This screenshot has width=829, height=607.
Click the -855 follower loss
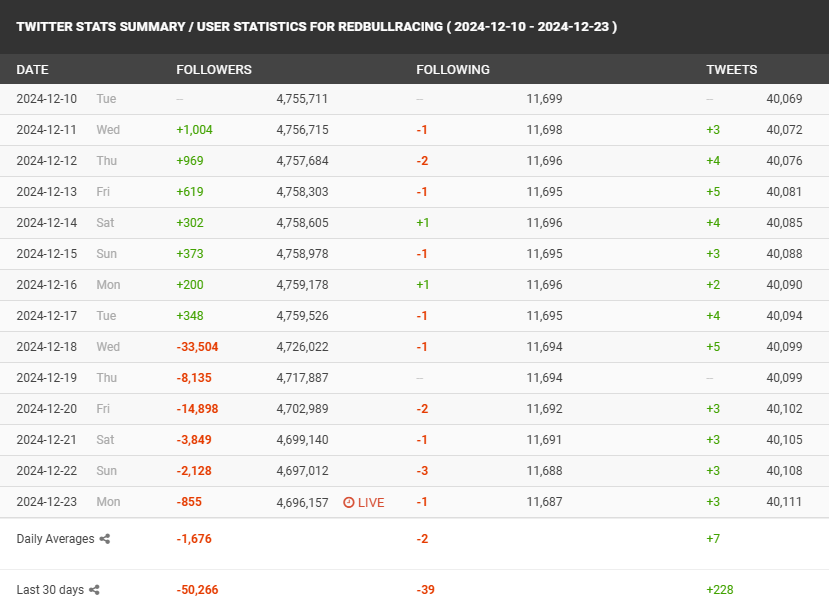tap(189, 502)
